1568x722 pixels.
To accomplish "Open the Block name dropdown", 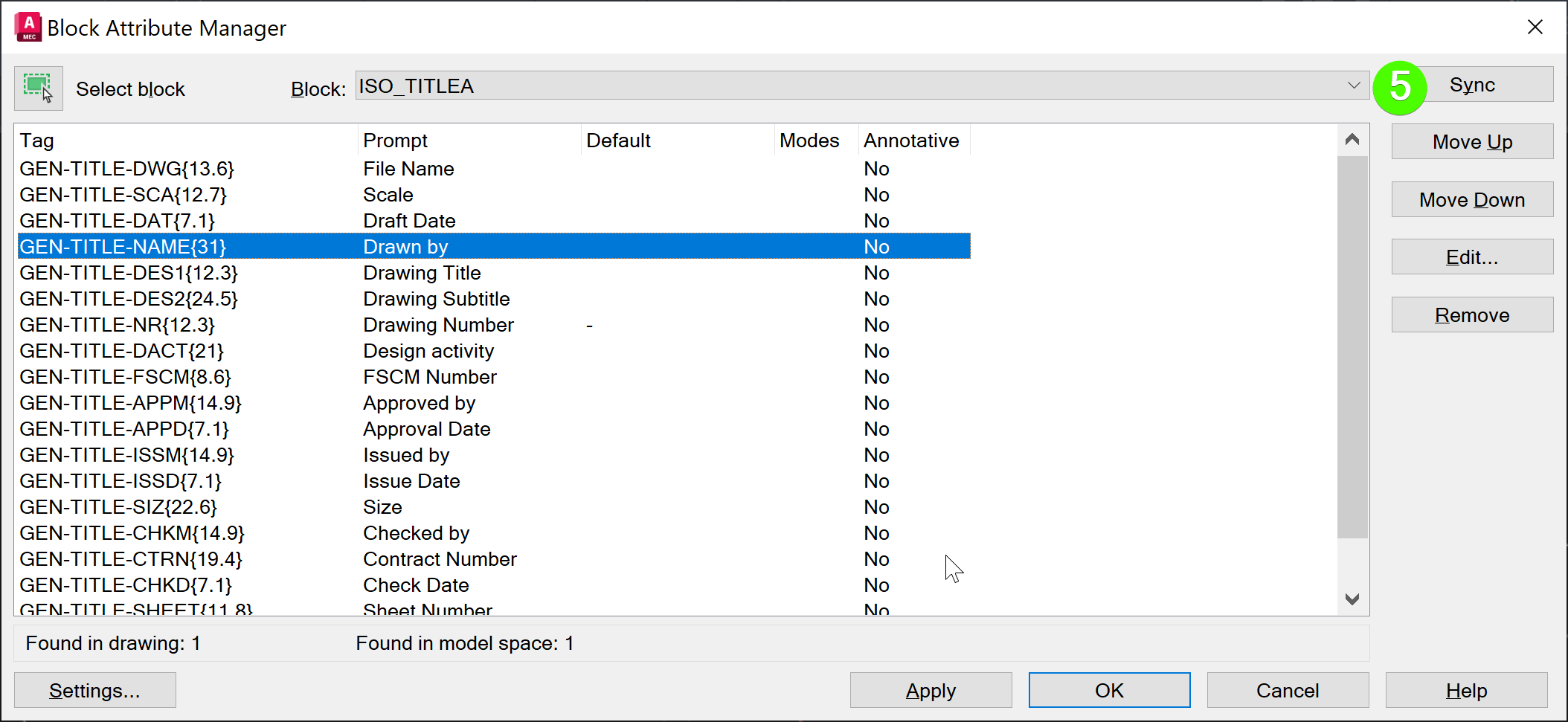I will click(x=1353, y=86).
